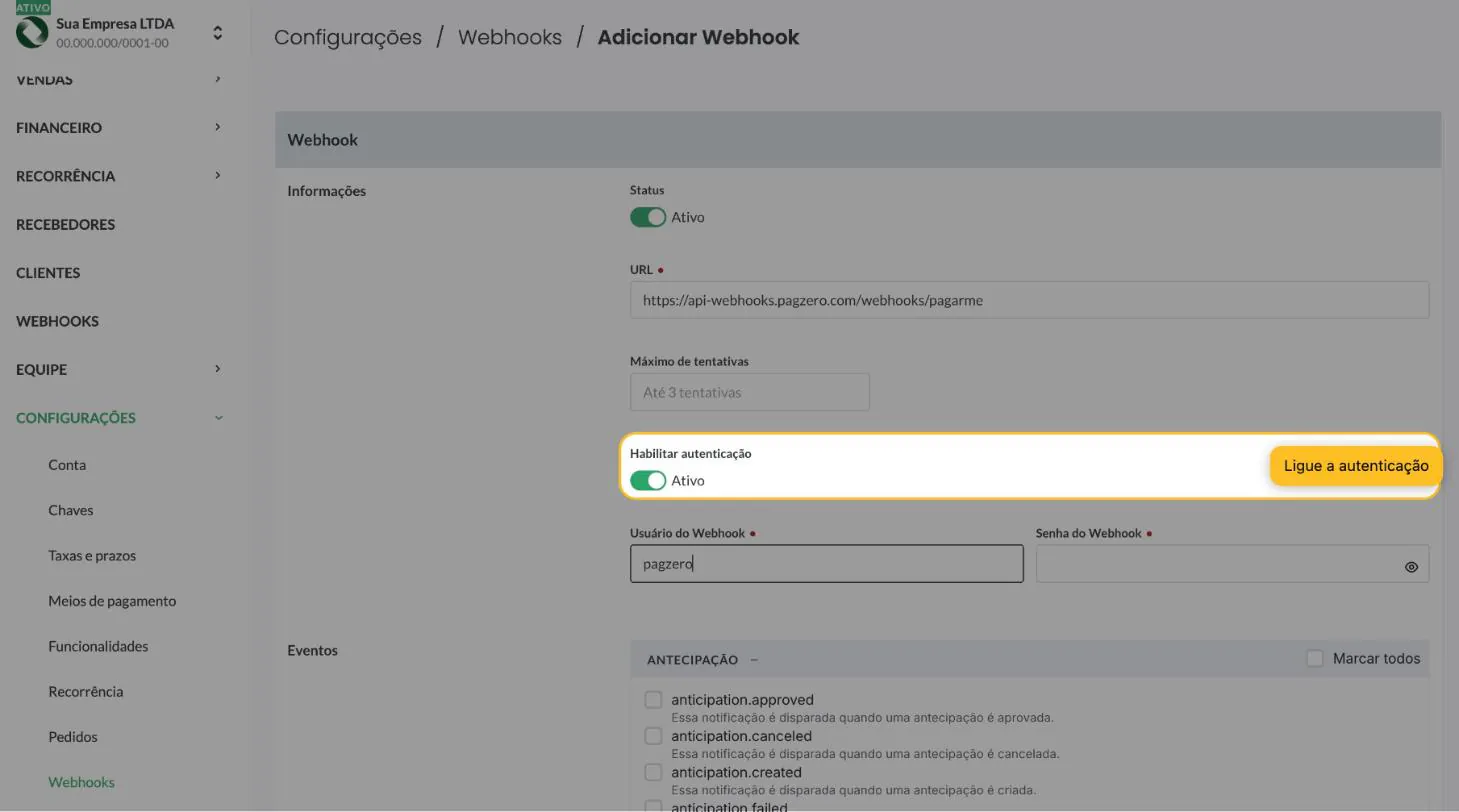
Task: Open the company switcher arrows
Action: pos(217,33)
